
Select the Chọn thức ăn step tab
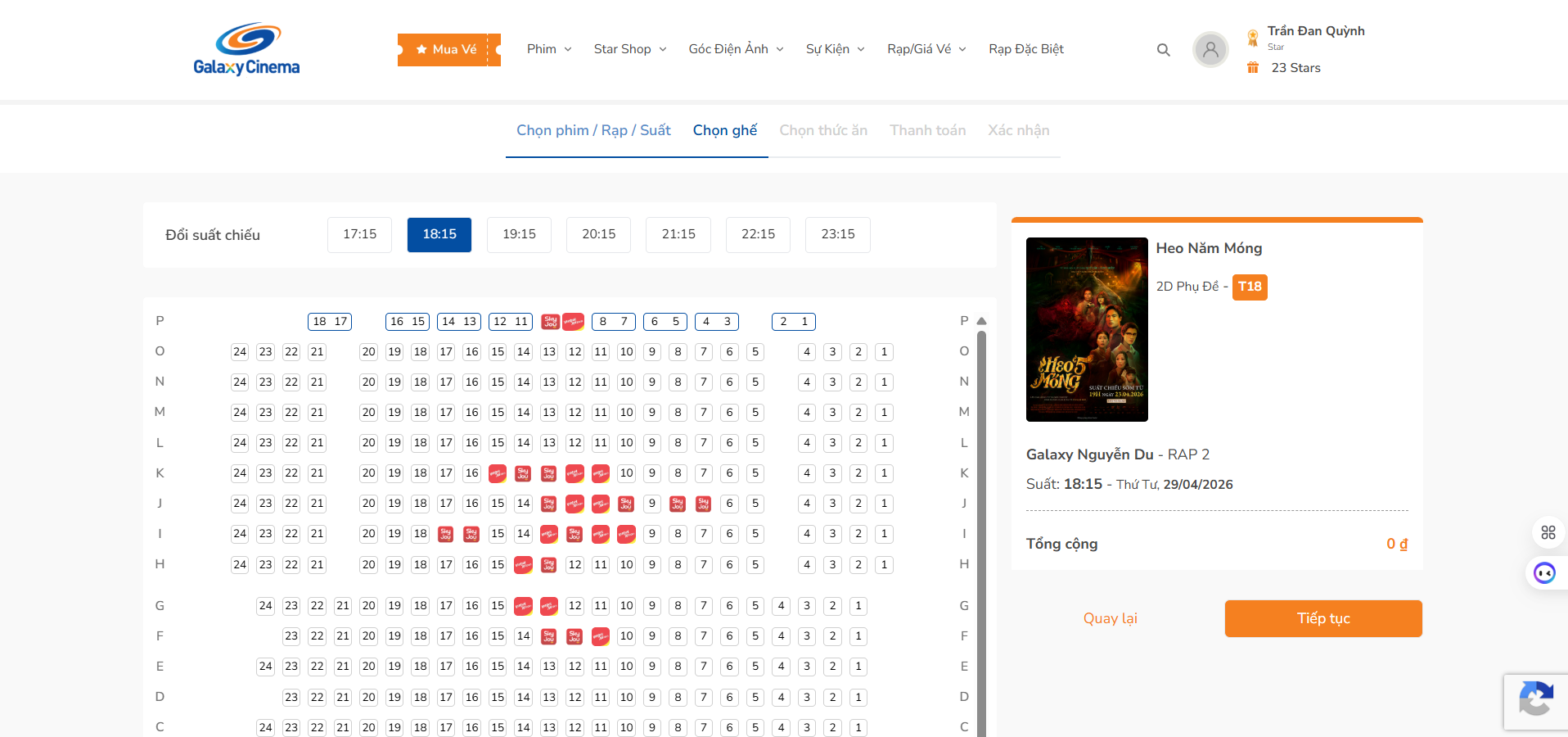click(x=823, y=130)
